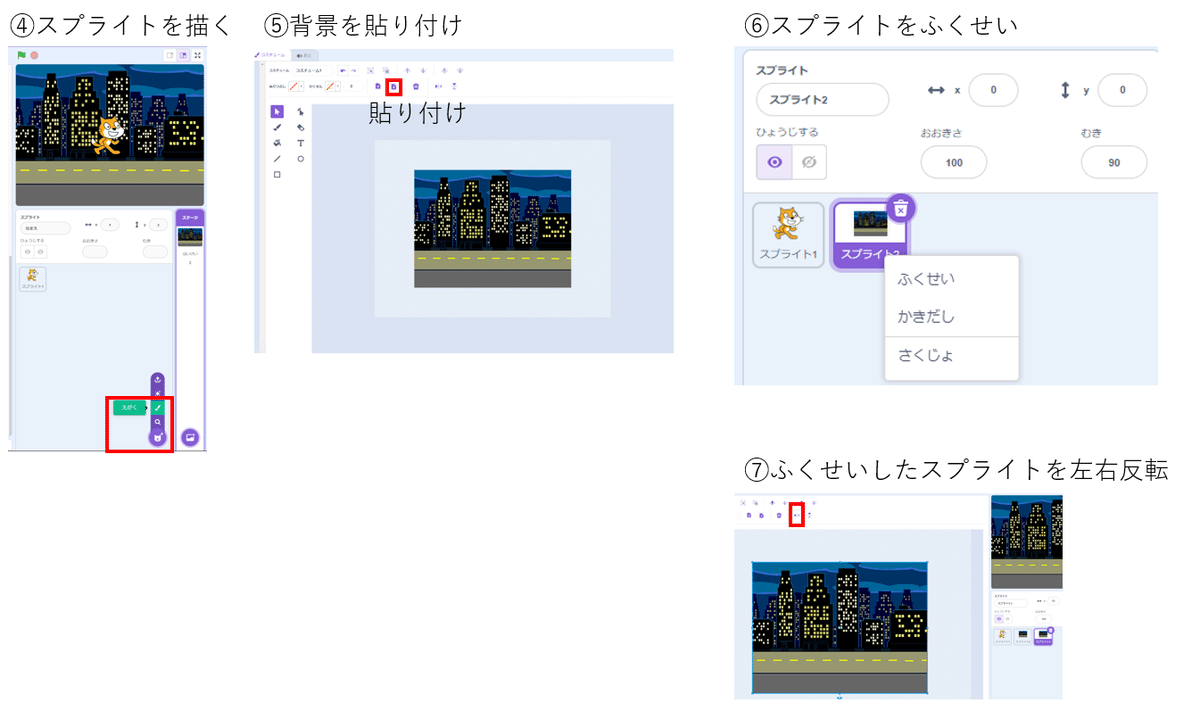Select the Brush tool in step ⑤ editor
Viewport: 1200px width, 710px height.
277,127
